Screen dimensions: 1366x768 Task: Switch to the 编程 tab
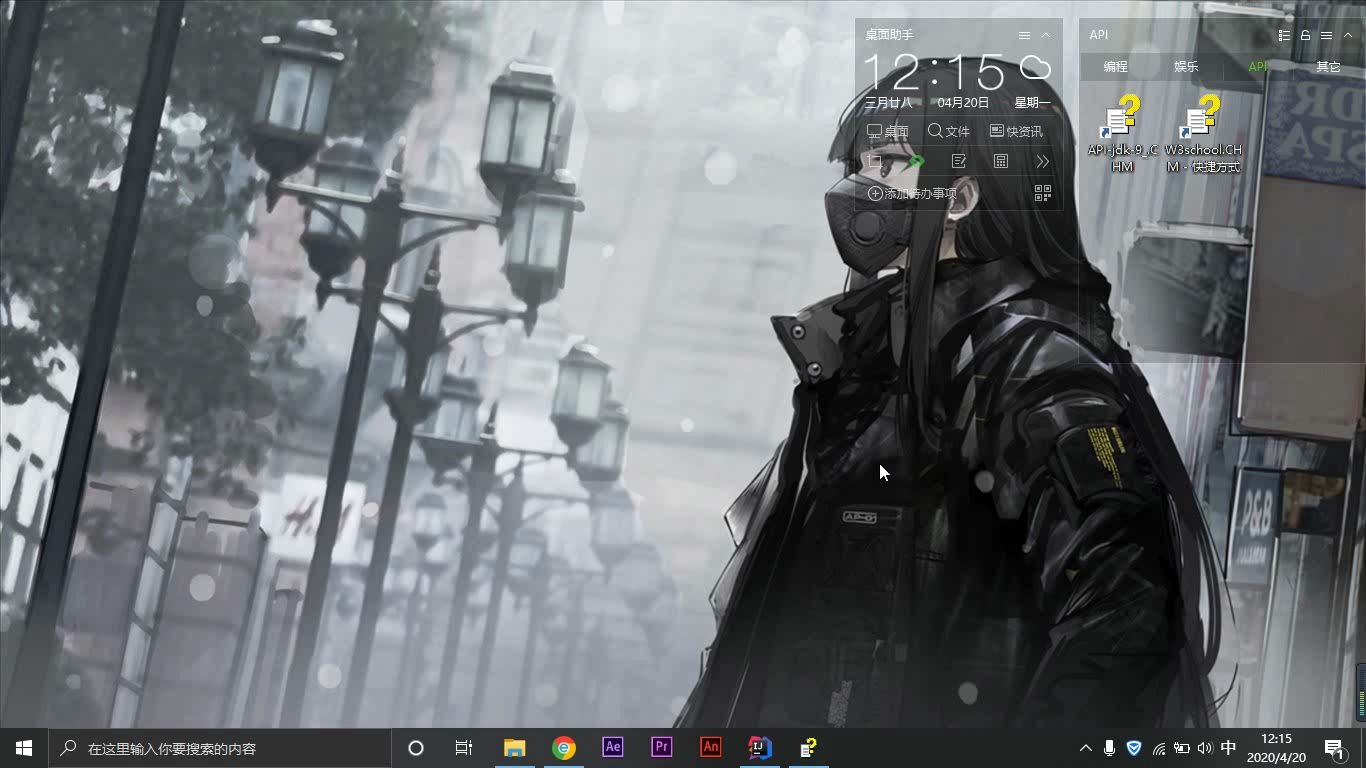pos(1115,67)
